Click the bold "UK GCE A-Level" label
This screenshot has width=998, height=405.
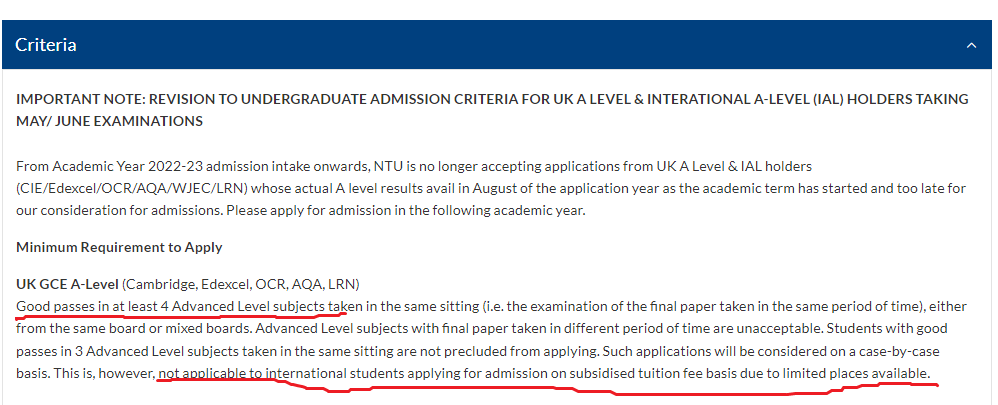[x=67, y=284]
